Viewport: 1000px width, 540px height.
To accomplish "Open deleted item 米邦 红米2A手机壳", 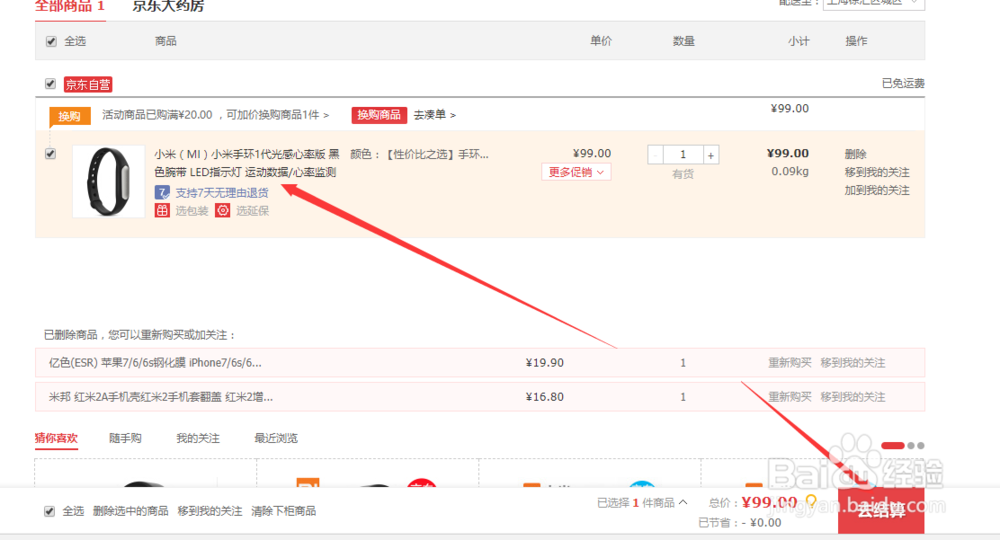I will [x=161, y=397].
